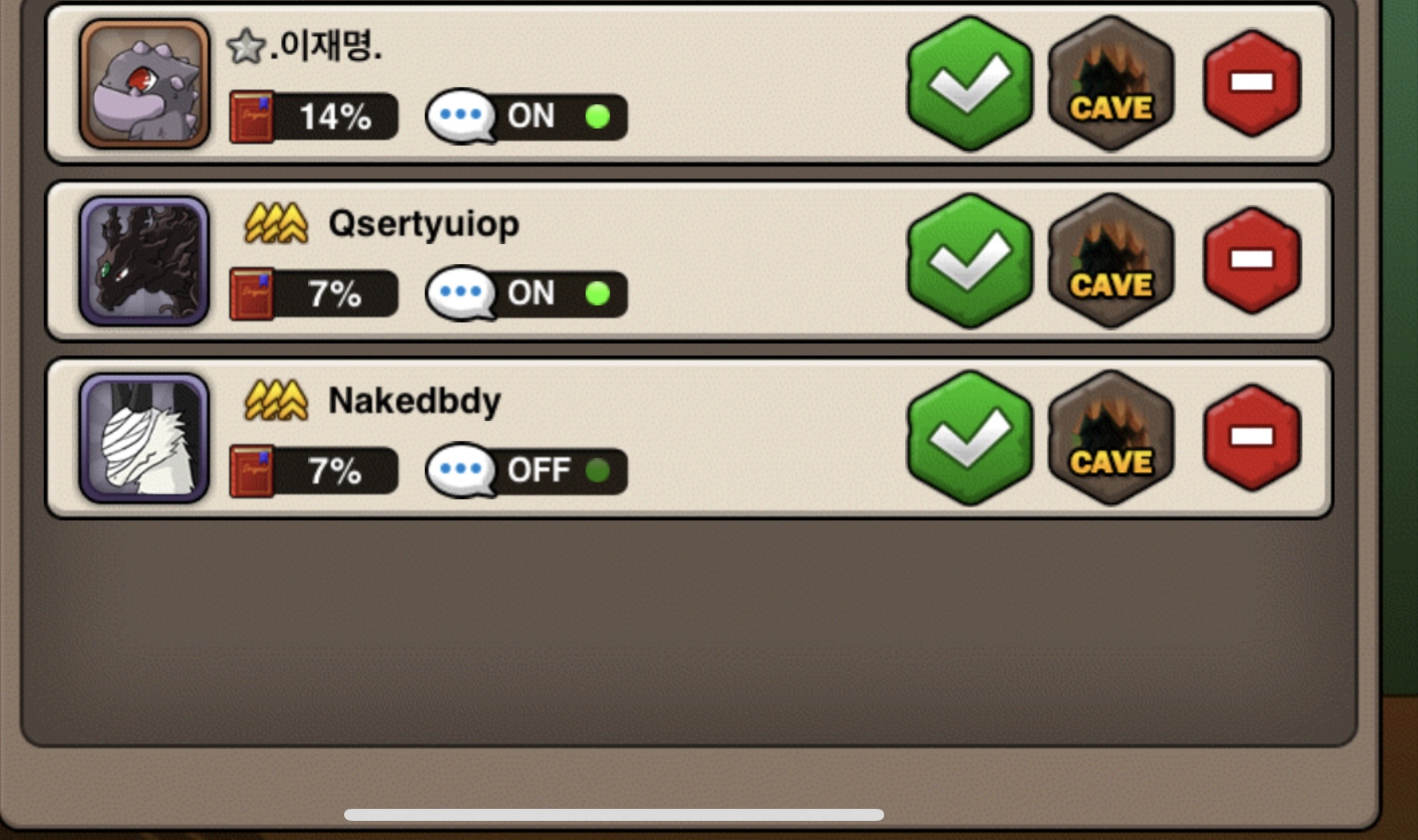Enable chat OFF switch for Nakedbdy
Screen dimensions: 1418x840
(x=526, y=470)
